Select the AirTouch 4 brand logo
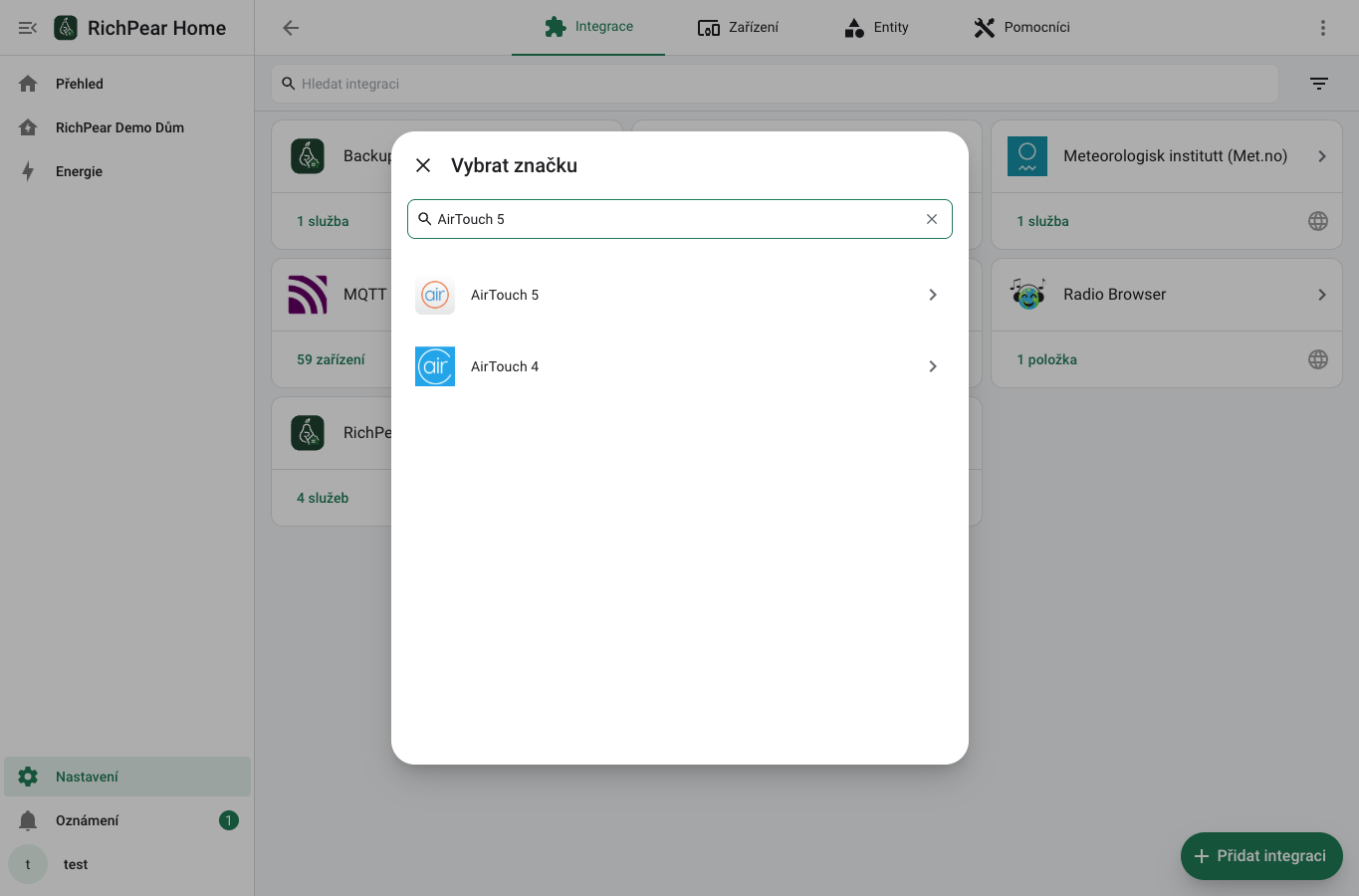1359x896 pixels. pos(435,366)
